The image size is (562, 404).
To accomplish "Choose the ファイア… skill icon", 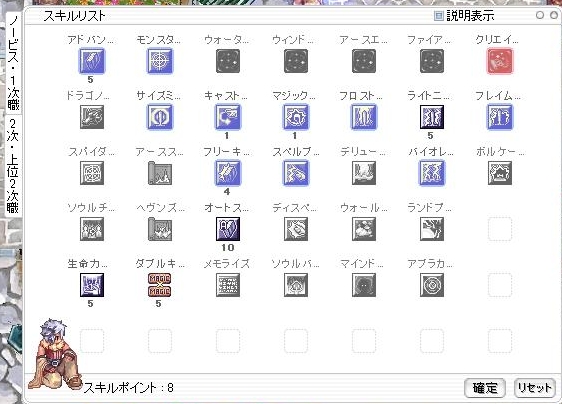I will pos(432,61).
